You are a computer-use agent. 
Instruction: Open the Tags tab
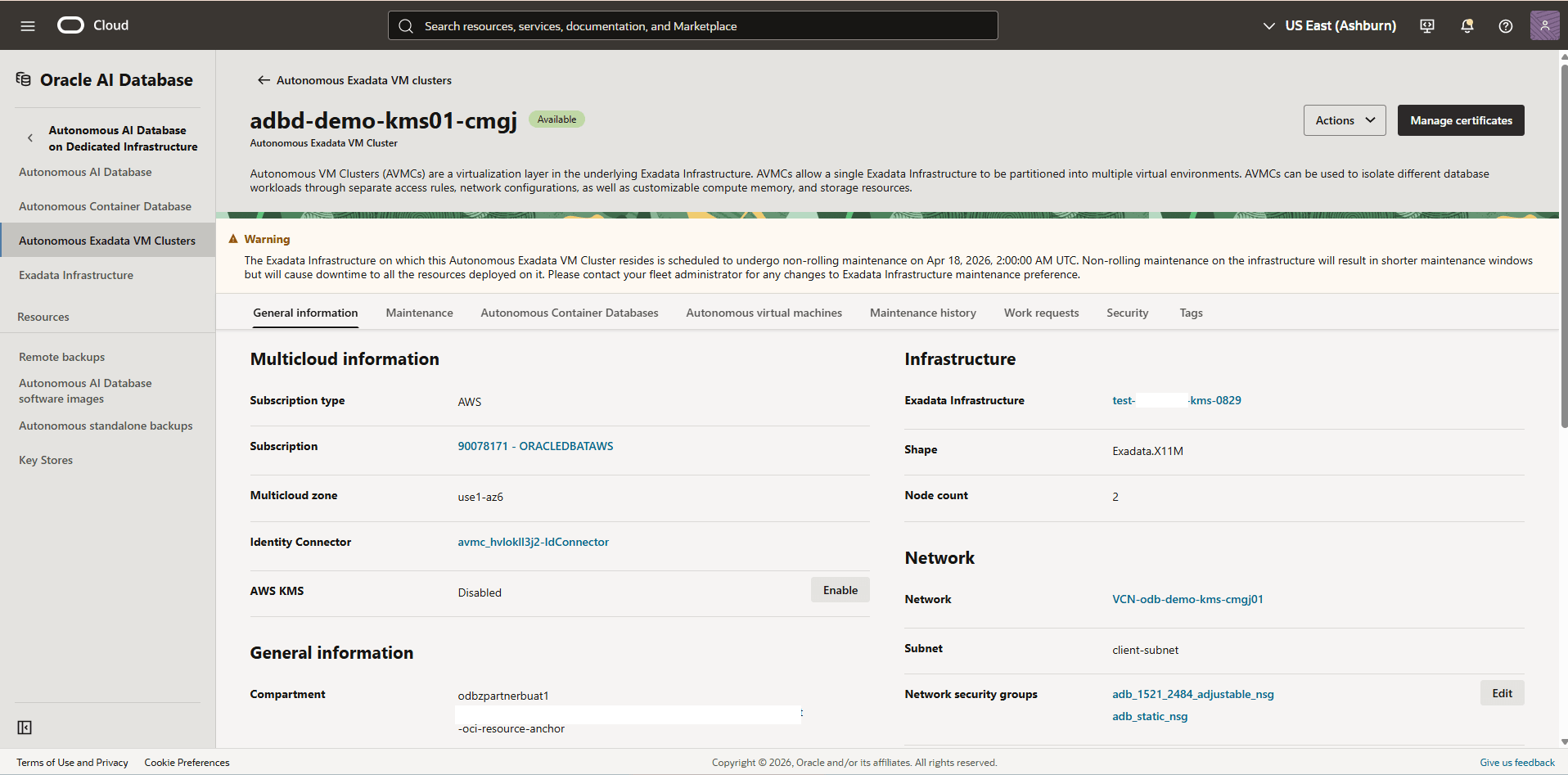[1192, 313]
